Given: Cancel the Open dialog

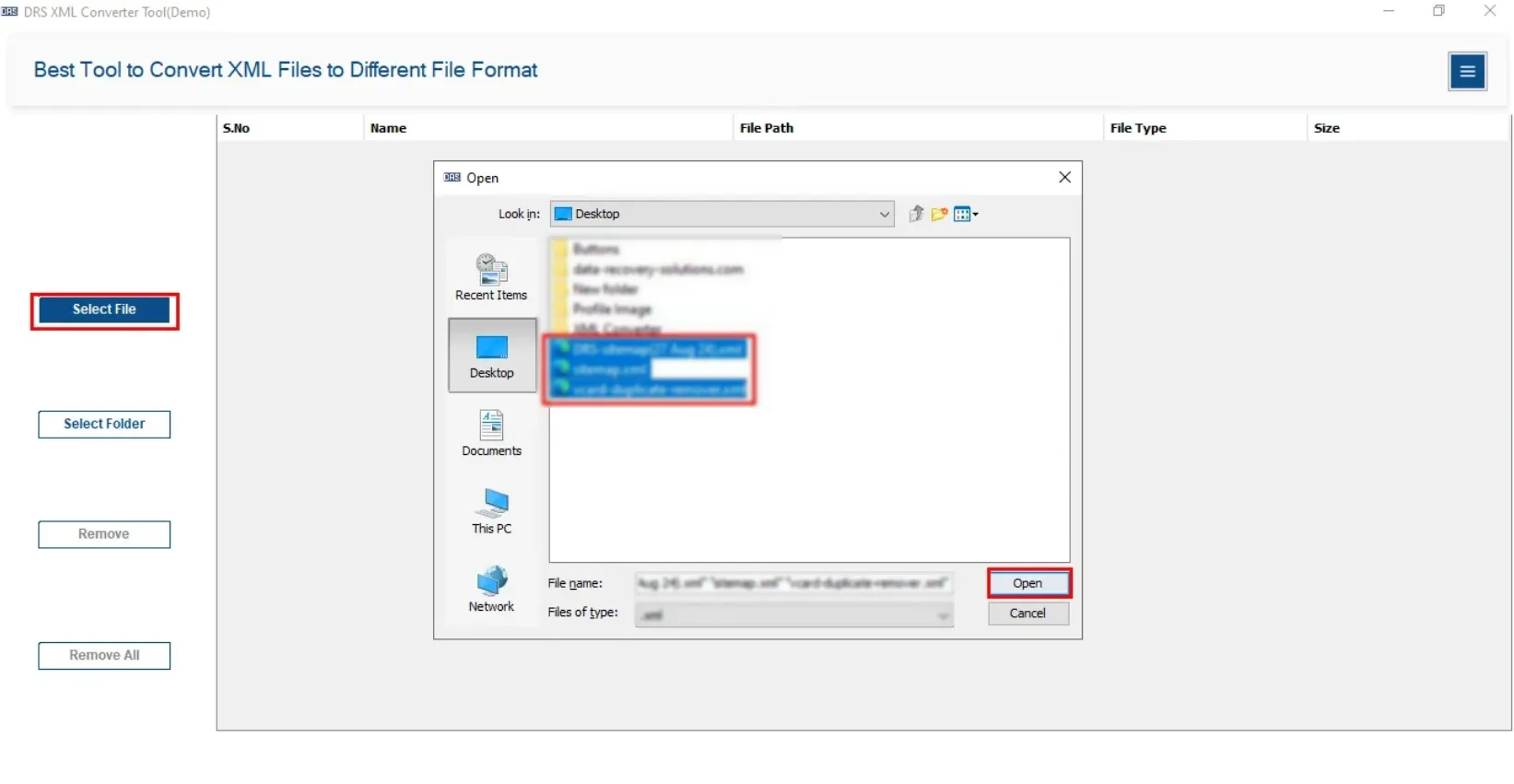Looking at the screenshot, I should (x=1028, y=614).
